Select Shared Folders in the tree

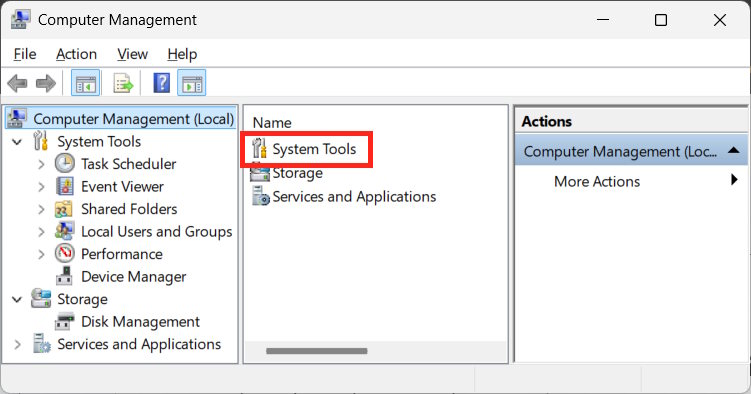click(129, 209)
